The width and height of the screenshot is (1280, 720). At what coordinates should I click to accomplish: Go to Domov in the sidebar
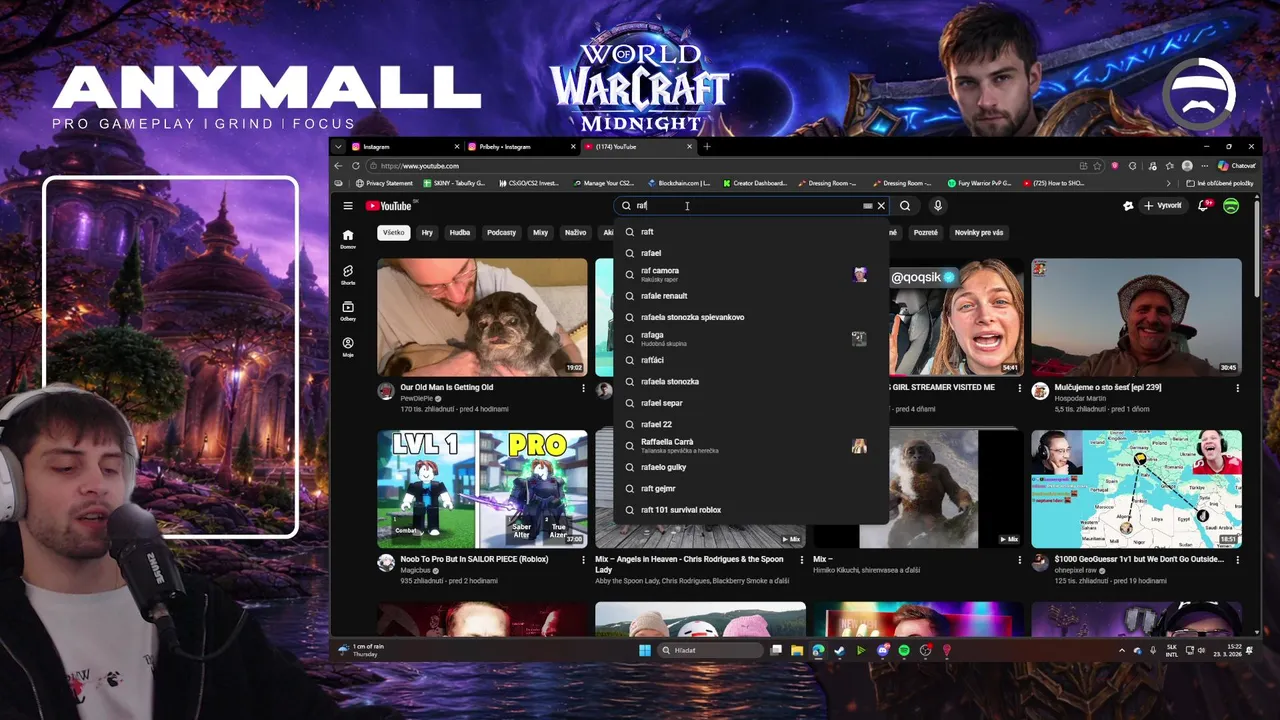348,239
